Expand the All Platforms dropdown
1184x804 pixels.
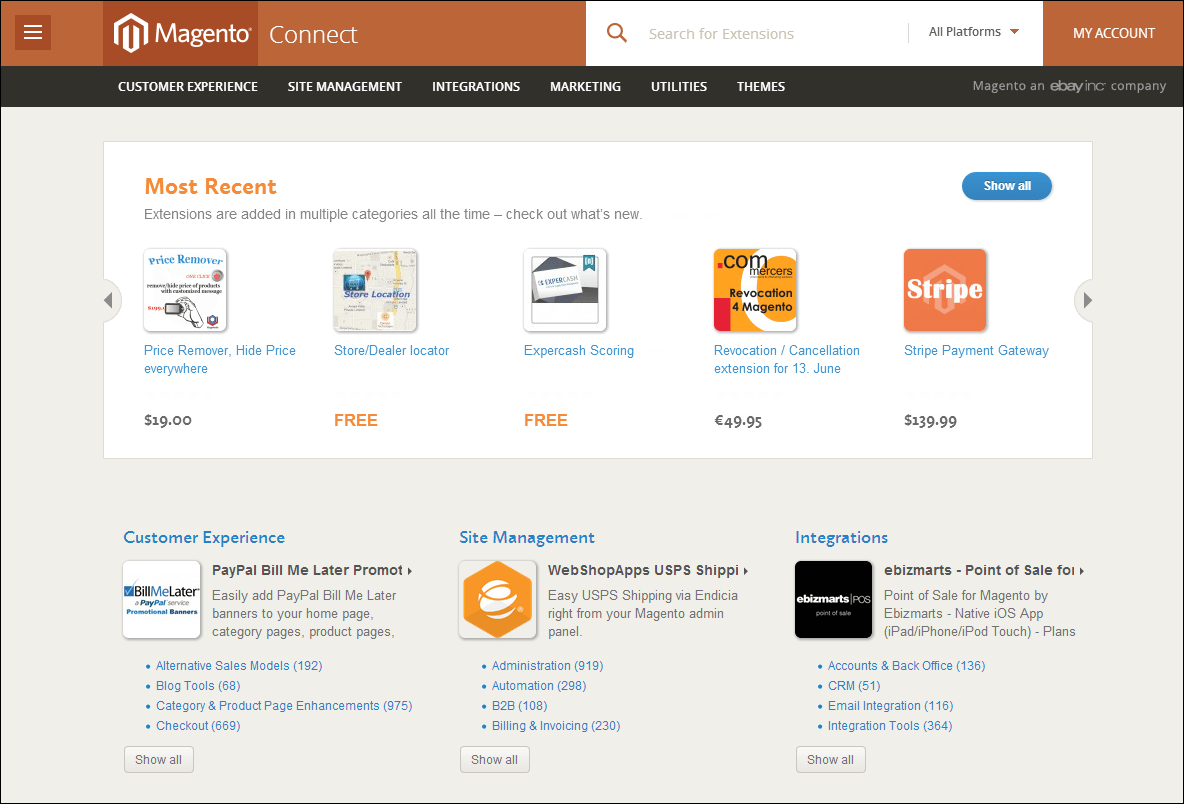(973, 32)
